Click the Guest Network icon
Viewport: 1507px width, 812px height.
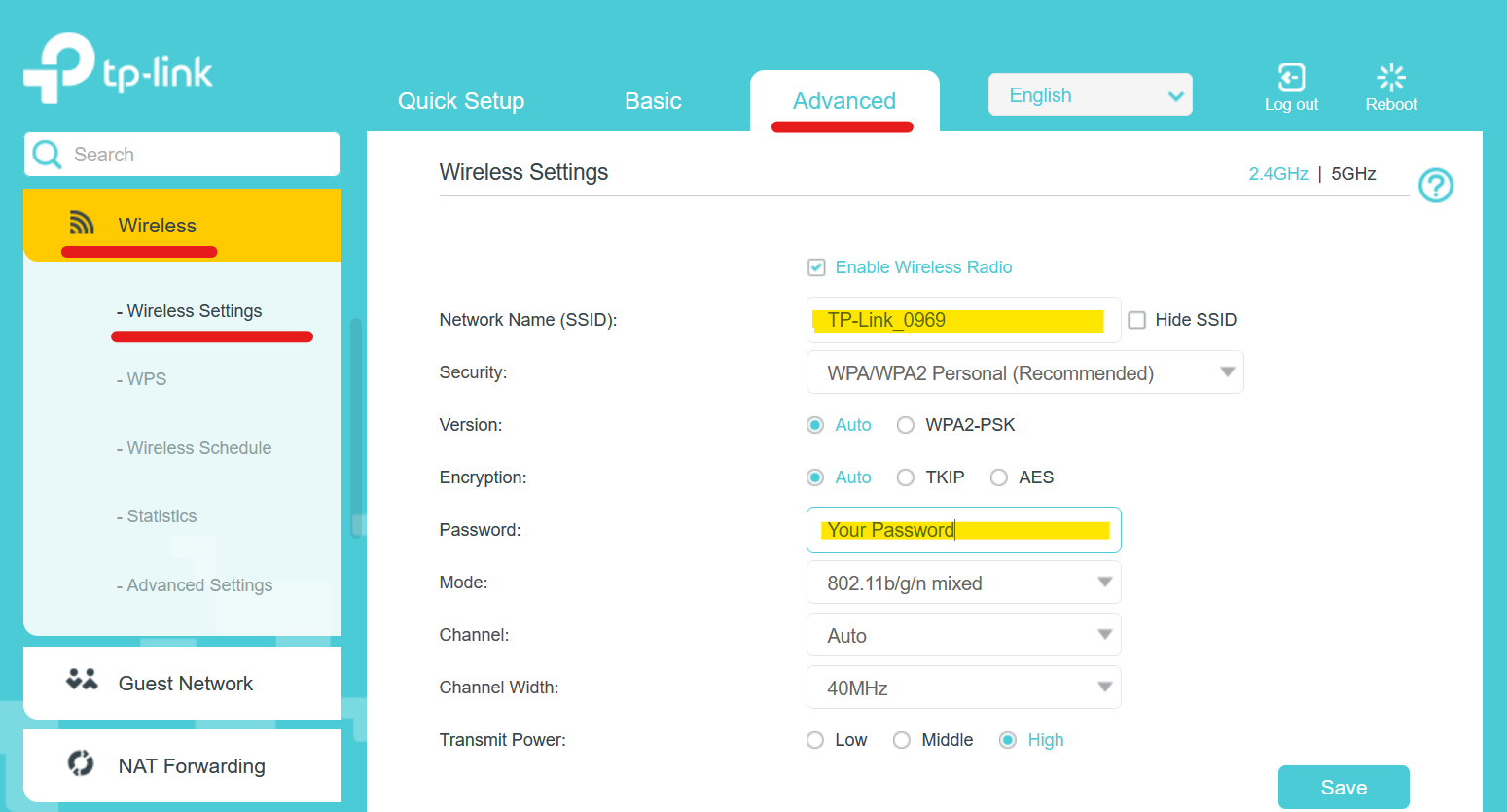tap(83, 682)
